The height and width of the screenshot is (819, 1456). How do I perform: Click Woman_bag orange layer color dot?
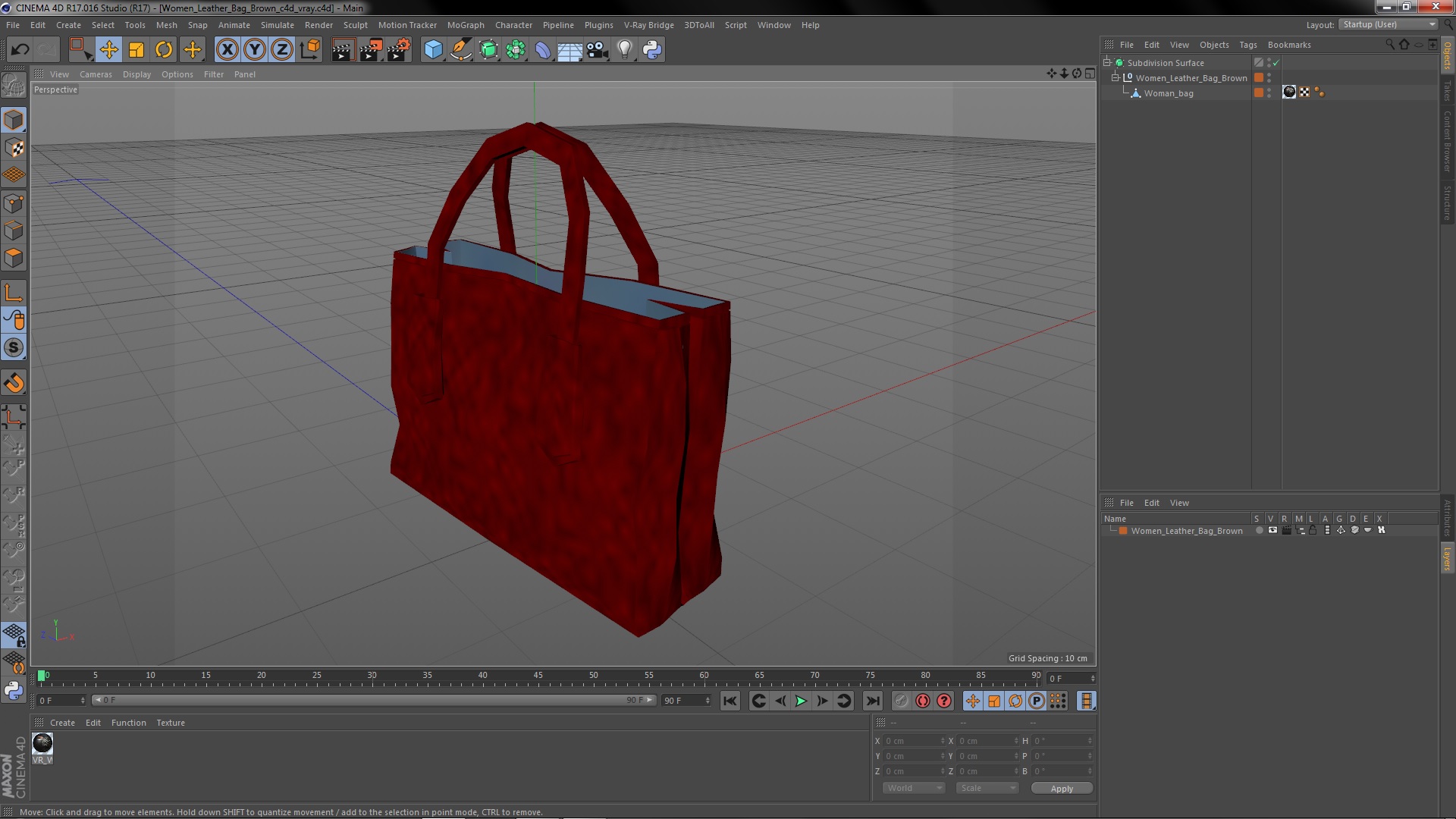point(1259,93)
